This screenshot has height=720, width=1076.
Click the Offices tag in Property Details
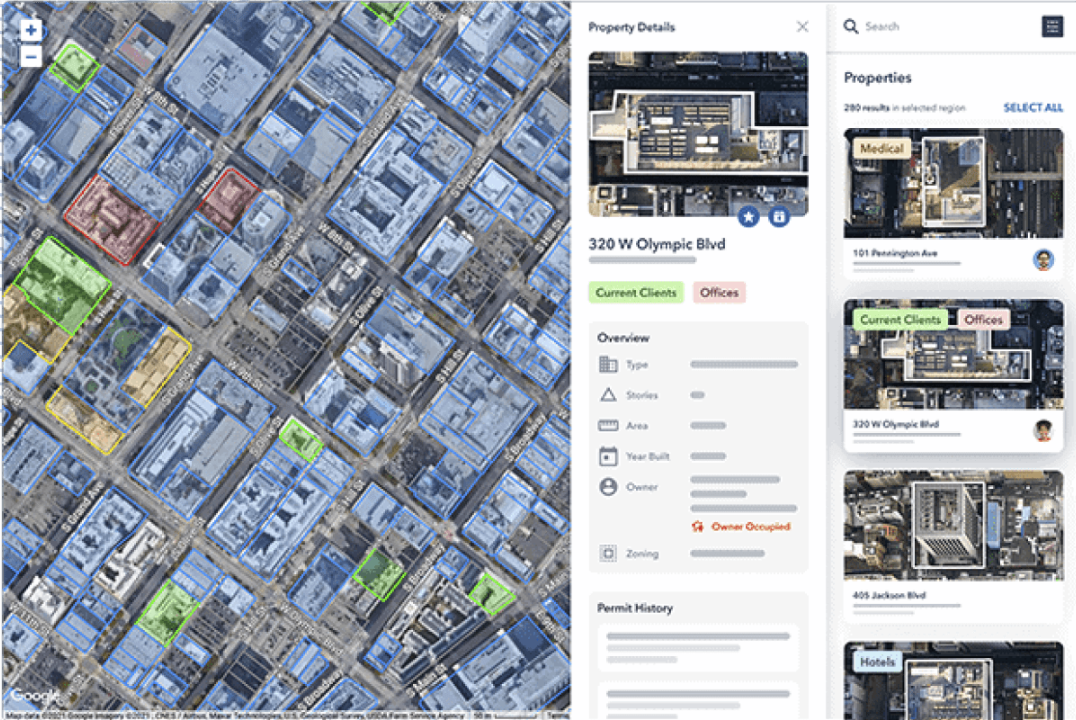pyautogui.click(x=719, y=293)
